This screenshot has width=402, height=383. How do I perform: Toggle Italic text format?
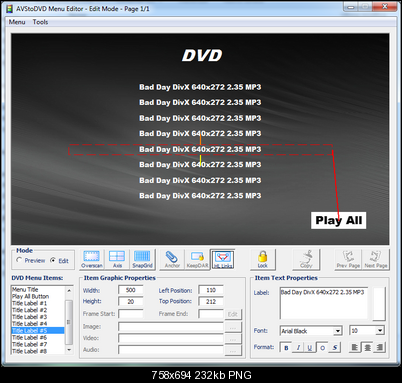click(298, 348)
